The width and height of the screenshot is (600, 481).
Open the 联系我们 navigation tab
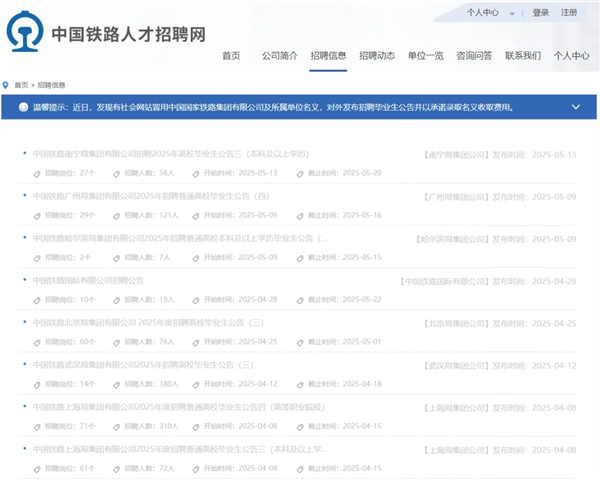pos(523,56)
